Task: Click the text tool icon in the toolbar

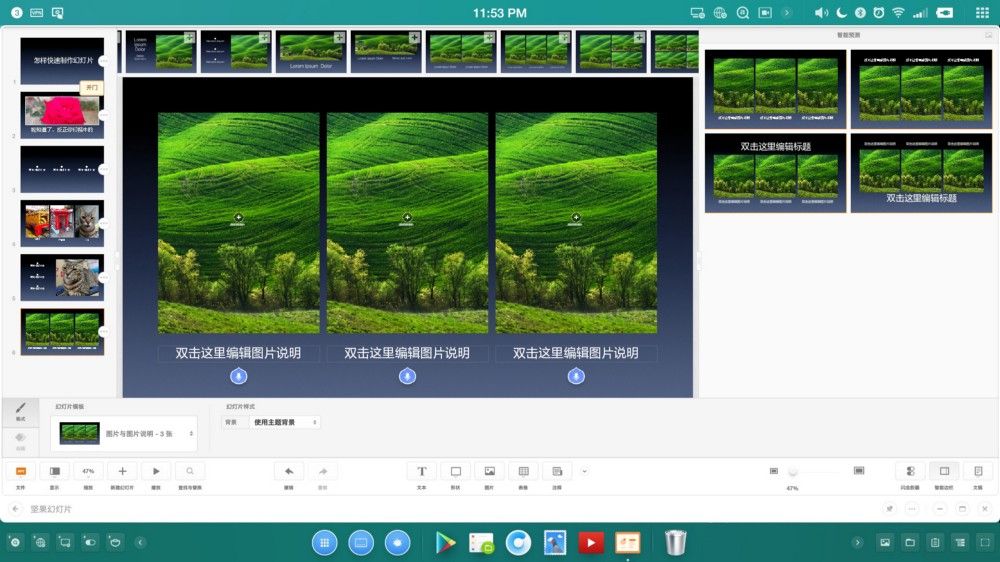Action: [421, 471]
